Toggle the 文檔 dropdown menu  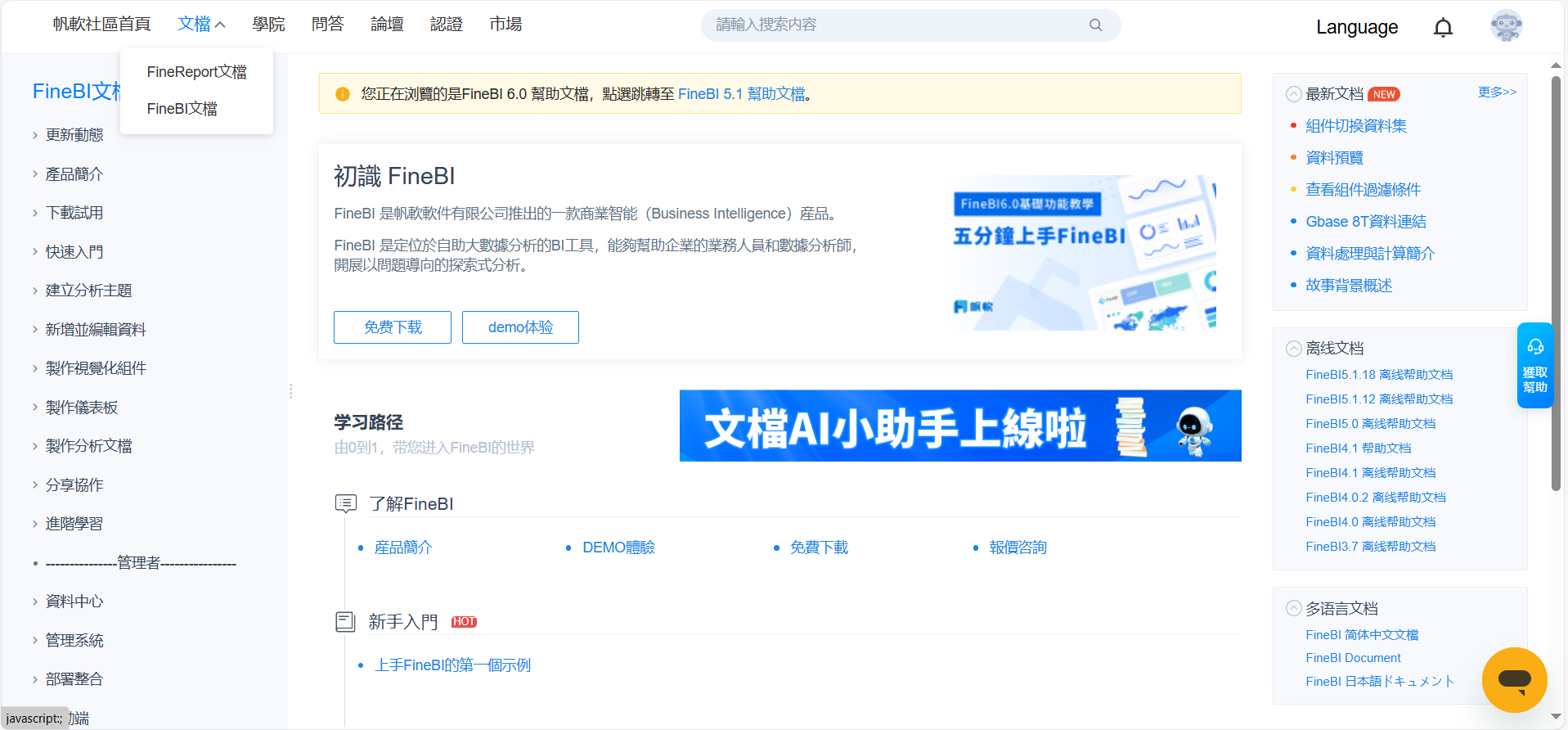201,25
